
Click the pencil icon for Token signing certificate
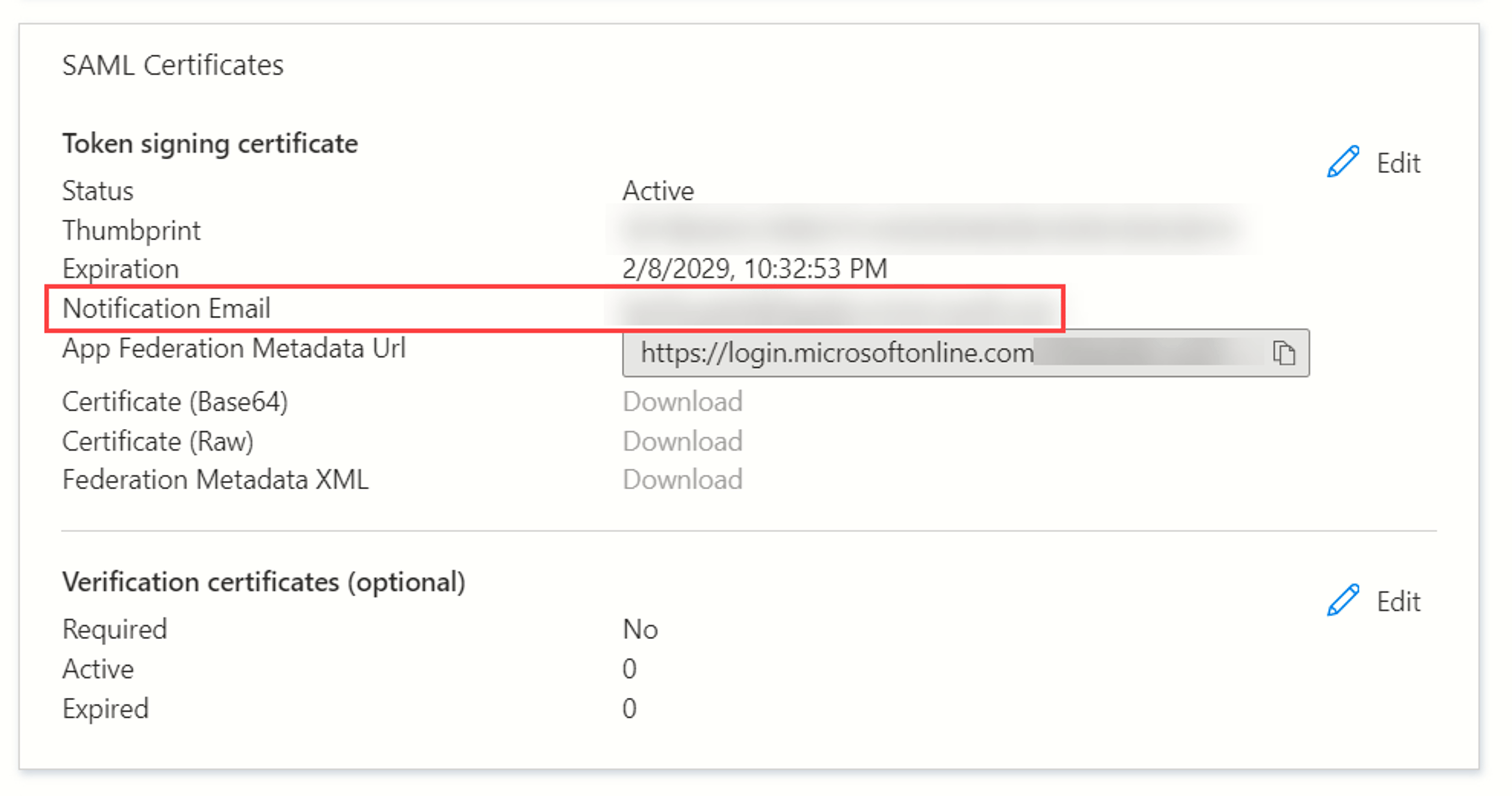click(1342, 162)
